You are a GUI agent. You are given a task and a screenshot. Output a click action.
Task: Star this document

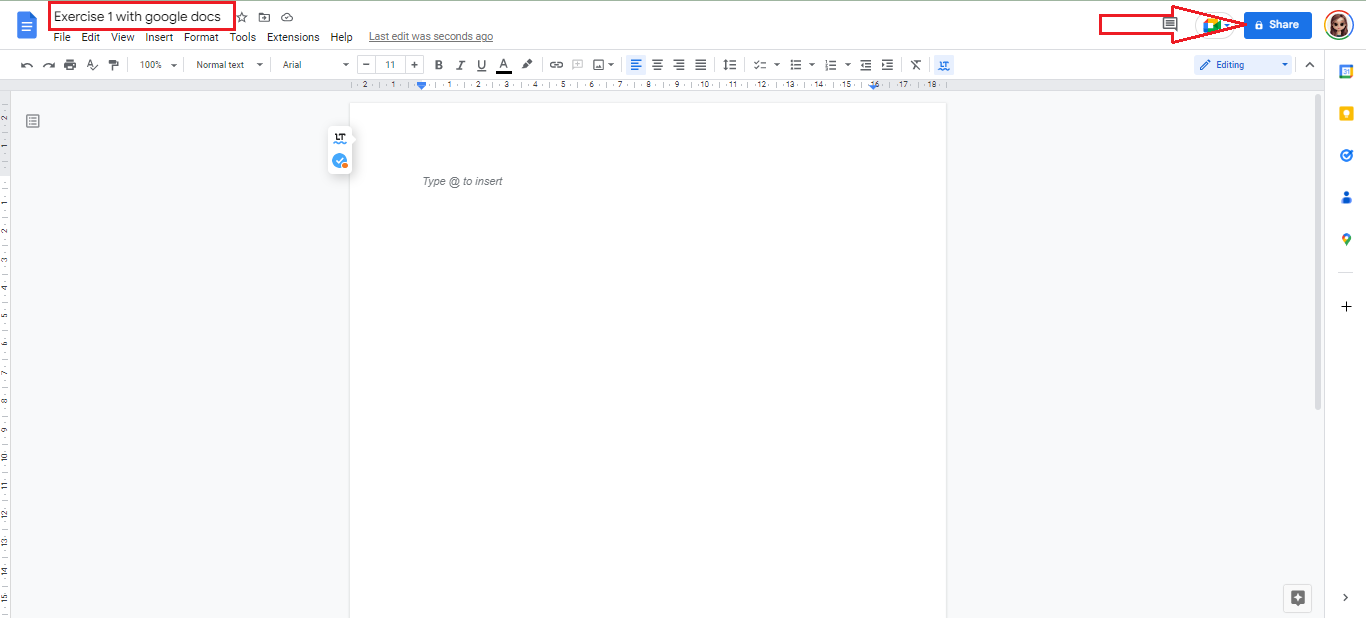point(242,18)
